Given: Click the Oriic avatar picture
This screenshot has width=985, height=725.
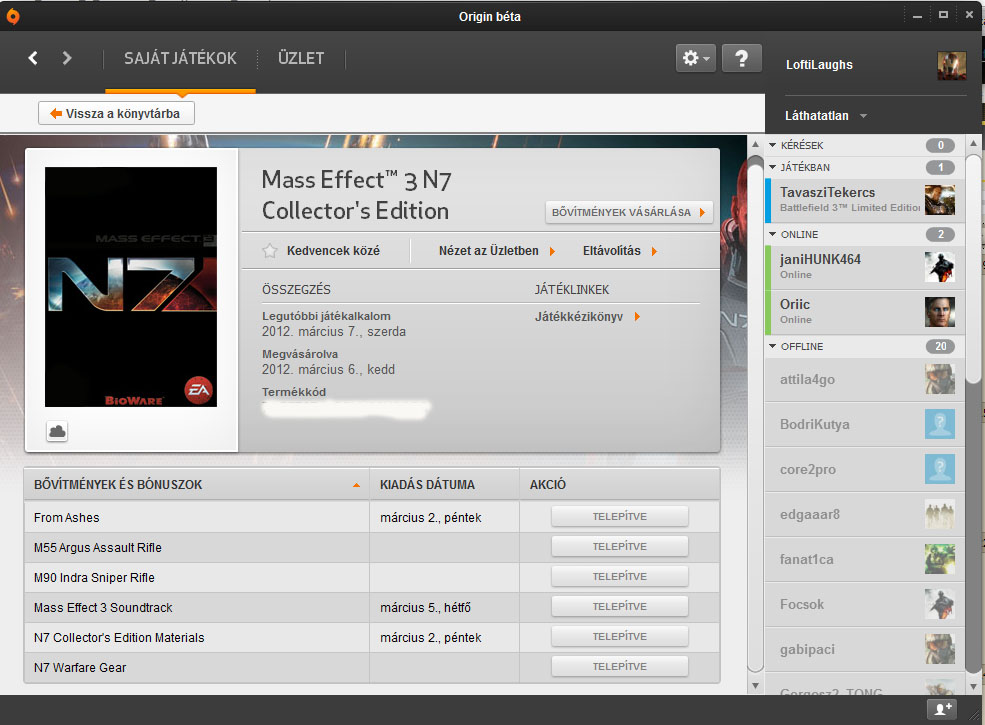Looking at the screenshot, I should click(x=940, y=312).
